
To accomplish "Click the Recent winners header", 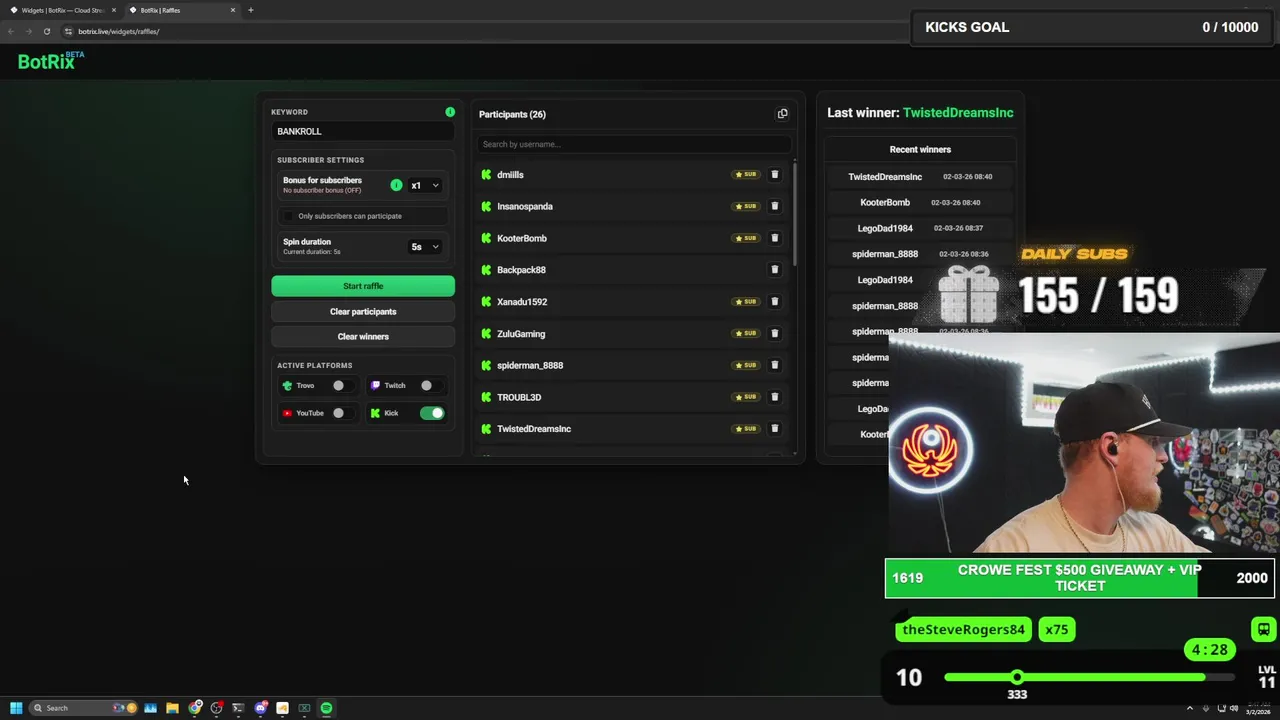I will (920, 149).
